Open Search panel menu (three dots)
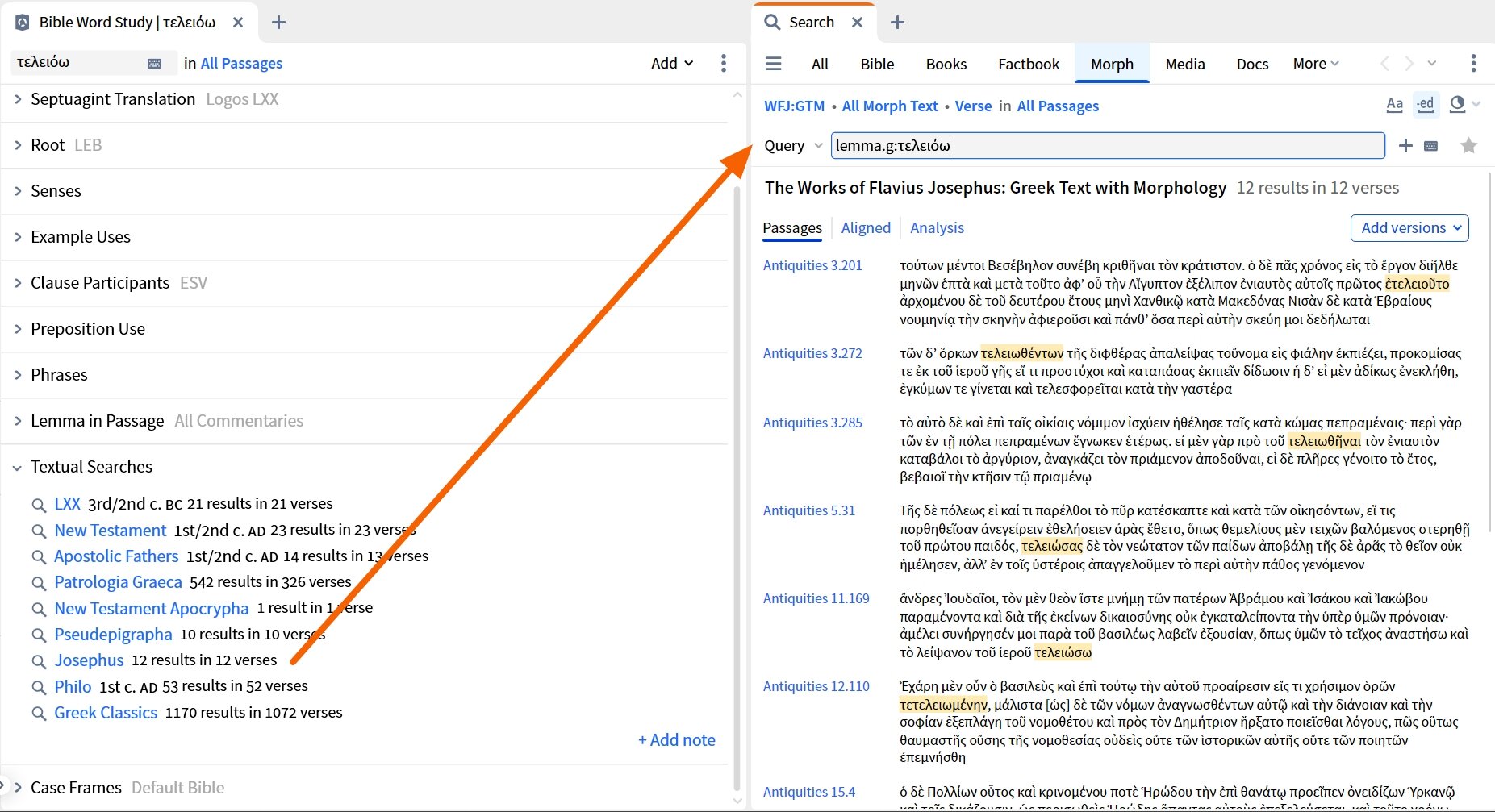This screenshot has width=1495, height=812. (1473, 64)
